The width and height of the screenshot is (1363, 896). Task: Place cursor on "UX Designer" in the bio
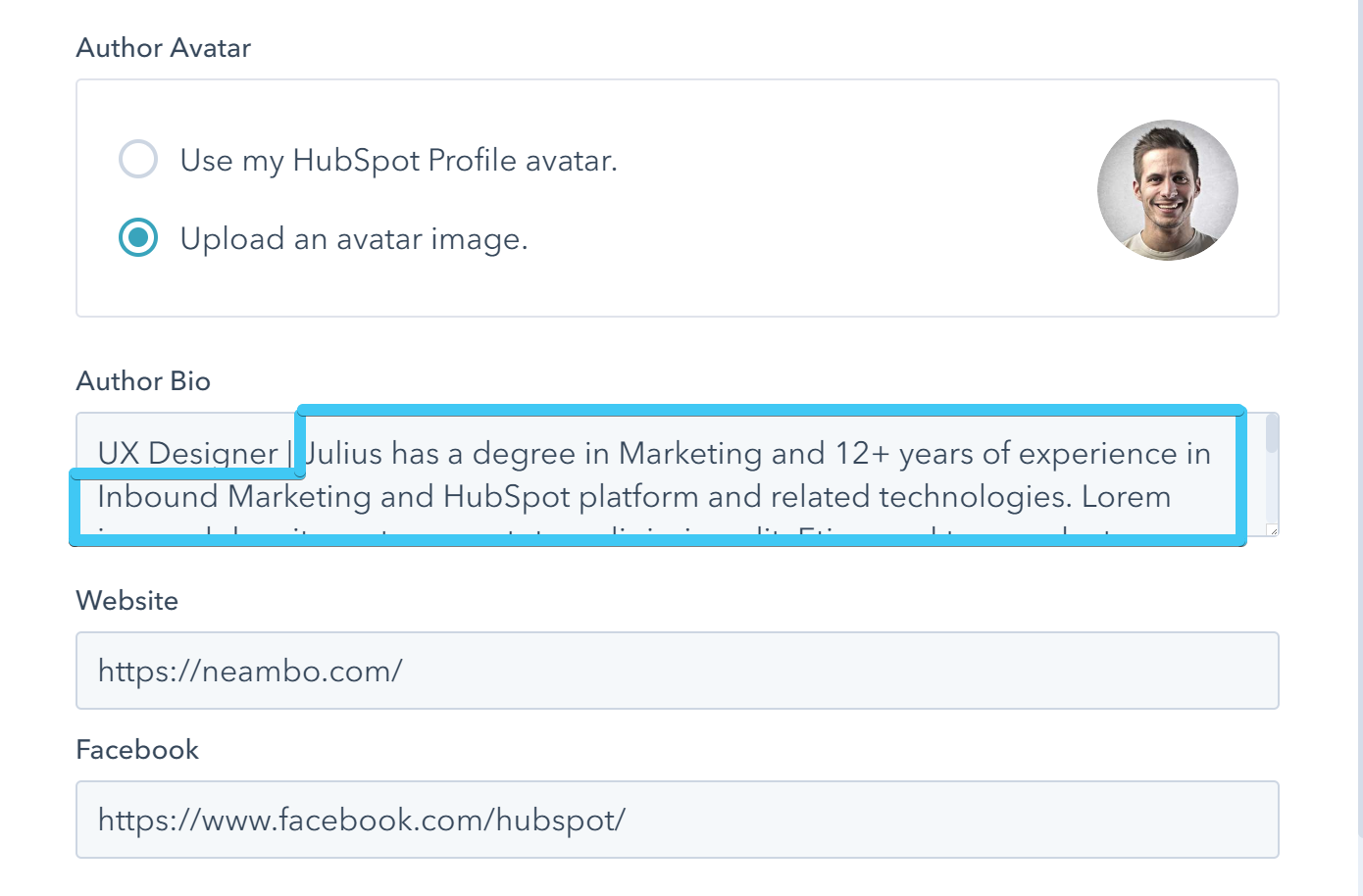coord(187,453)
